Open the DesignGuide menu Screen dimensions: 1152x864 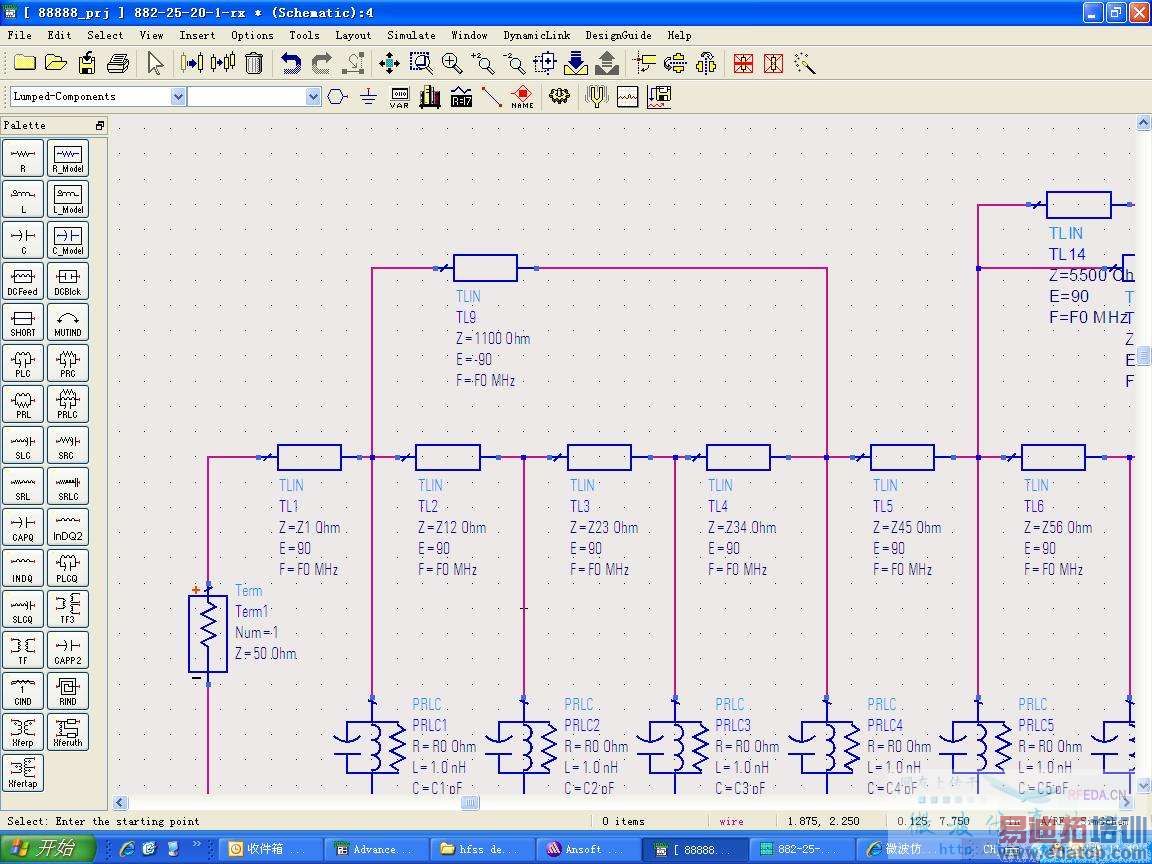(x=618, y=35)
